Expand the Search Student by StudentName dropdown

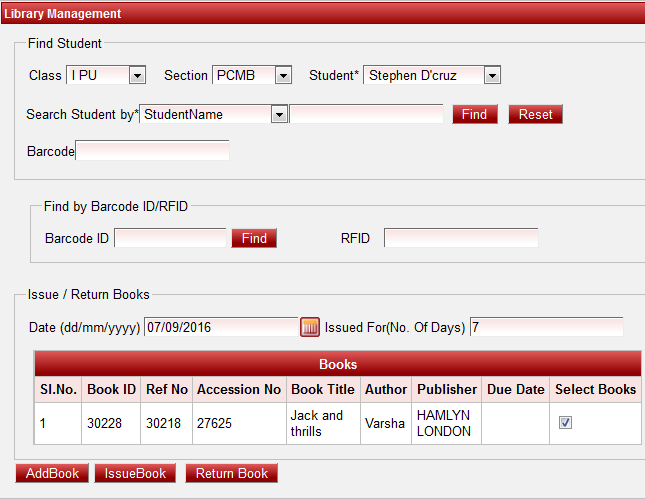coord(214,114)
